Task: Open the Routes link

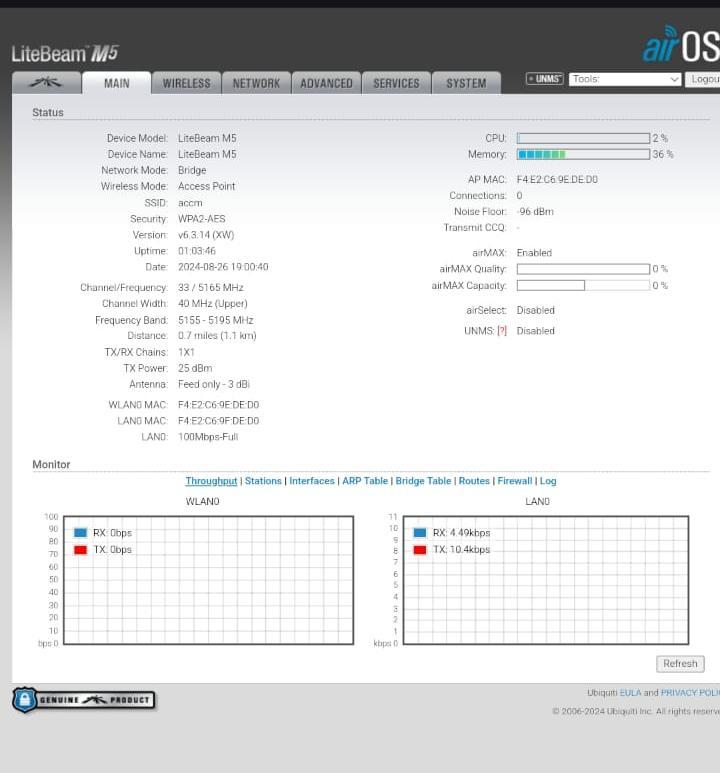Action: [474, 481]
